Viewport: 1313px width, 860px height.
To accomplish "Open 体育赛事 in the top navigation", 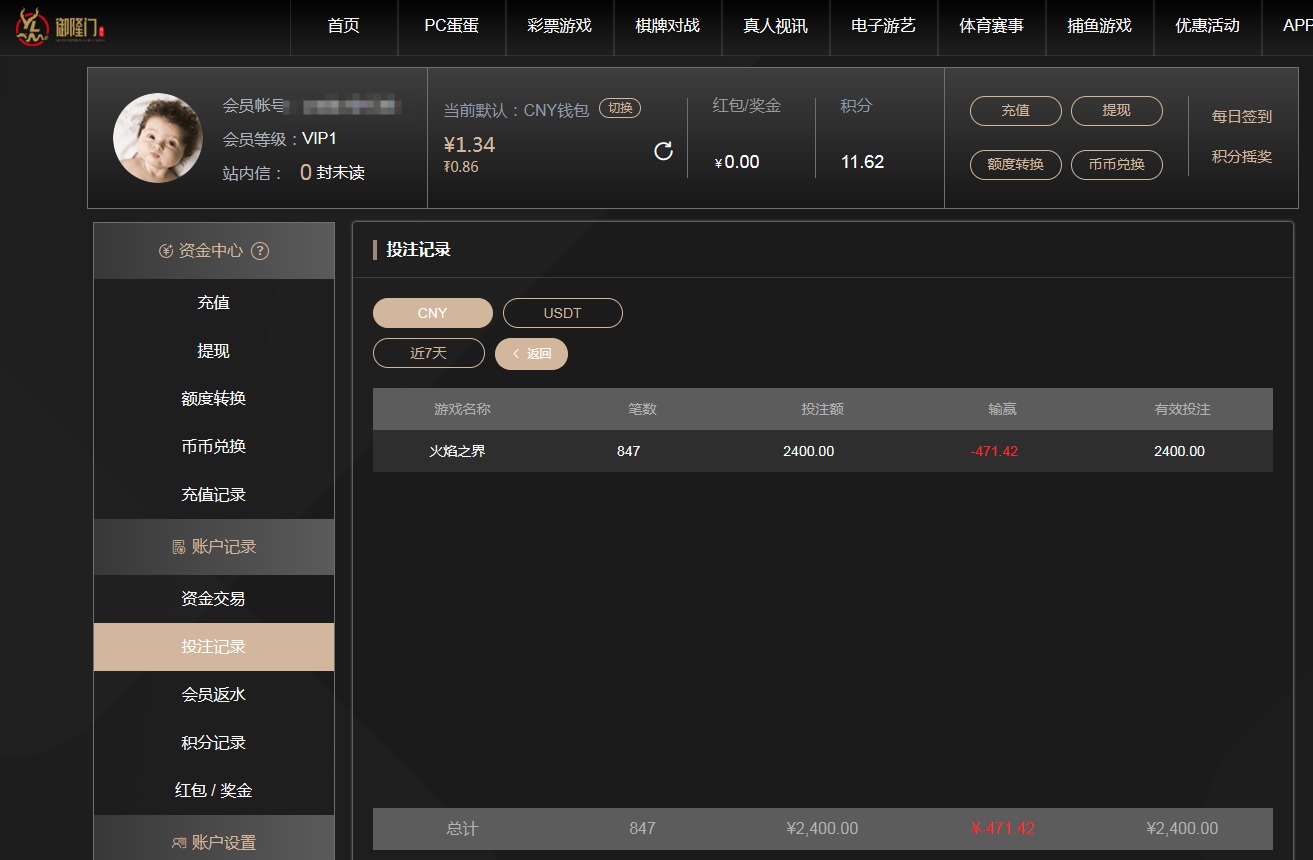I will coord(991,26).
